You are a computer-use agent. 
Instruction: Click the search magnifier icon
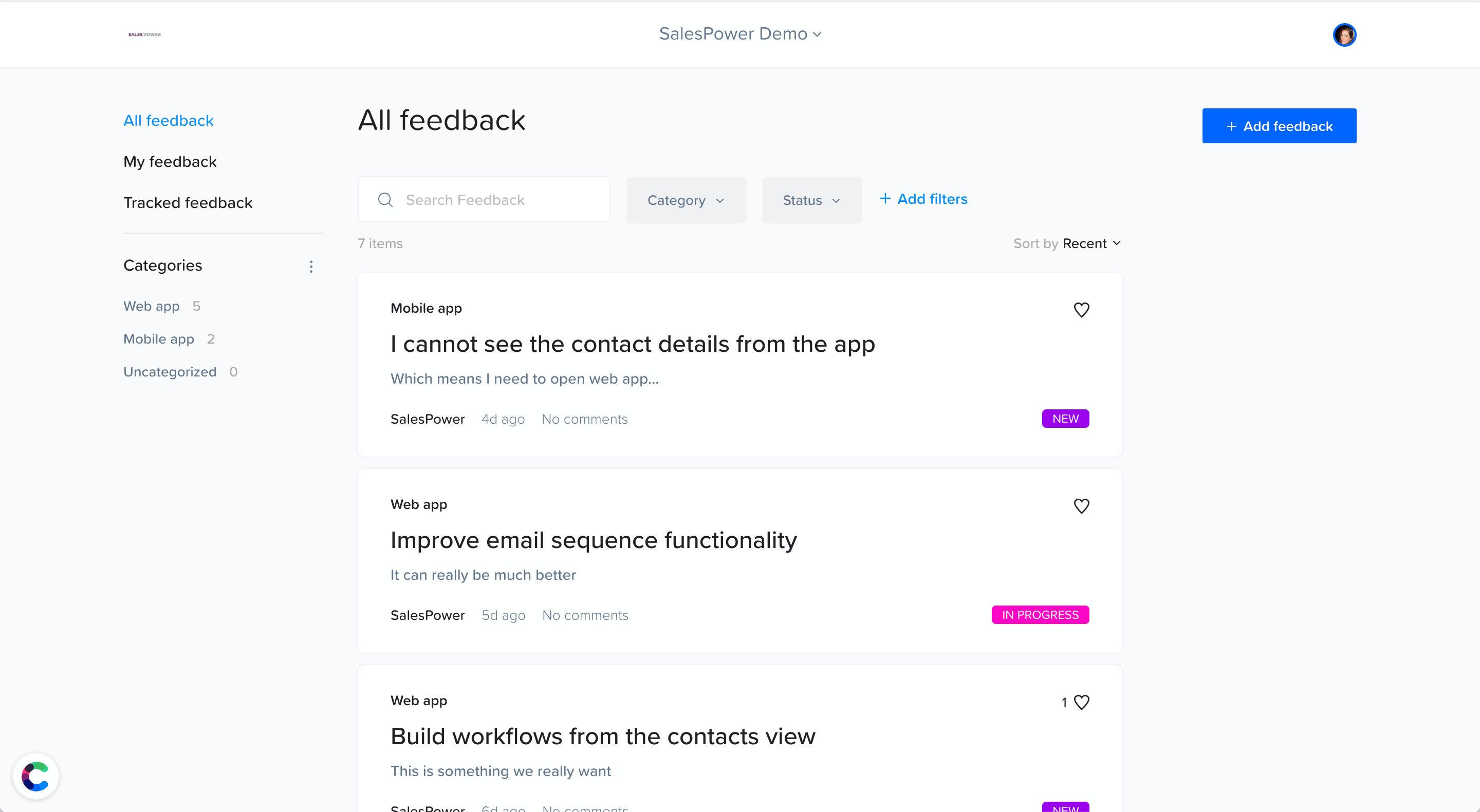point(385,200)
